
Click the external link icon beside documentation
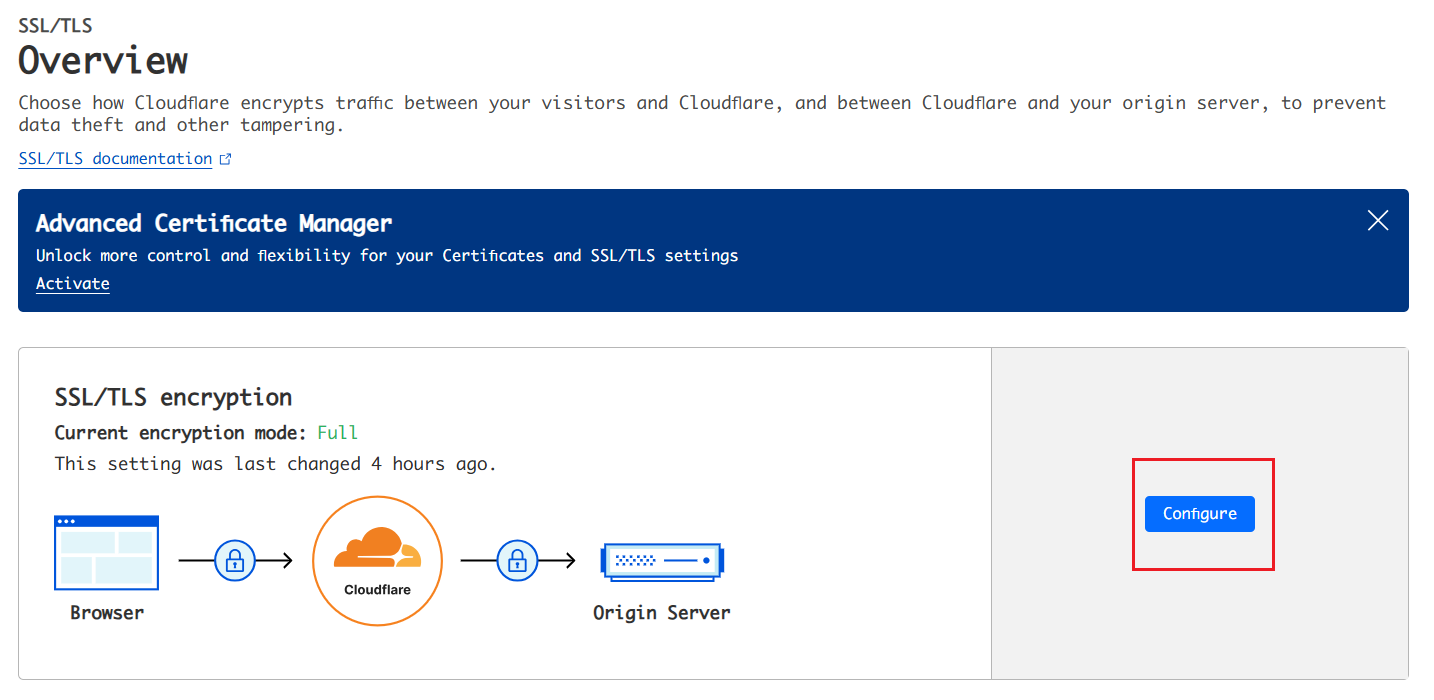[225, 159]
